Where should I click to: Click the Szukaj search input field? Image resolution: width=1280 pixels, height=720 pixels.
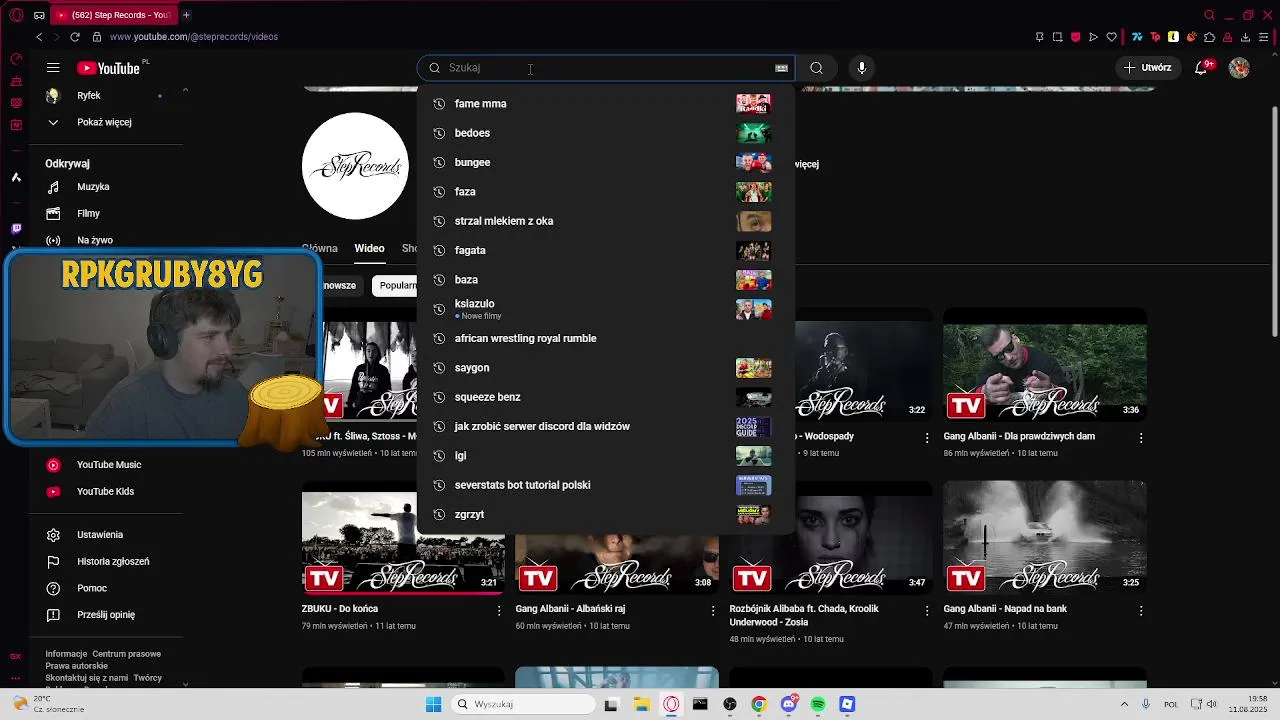[605, 68]
